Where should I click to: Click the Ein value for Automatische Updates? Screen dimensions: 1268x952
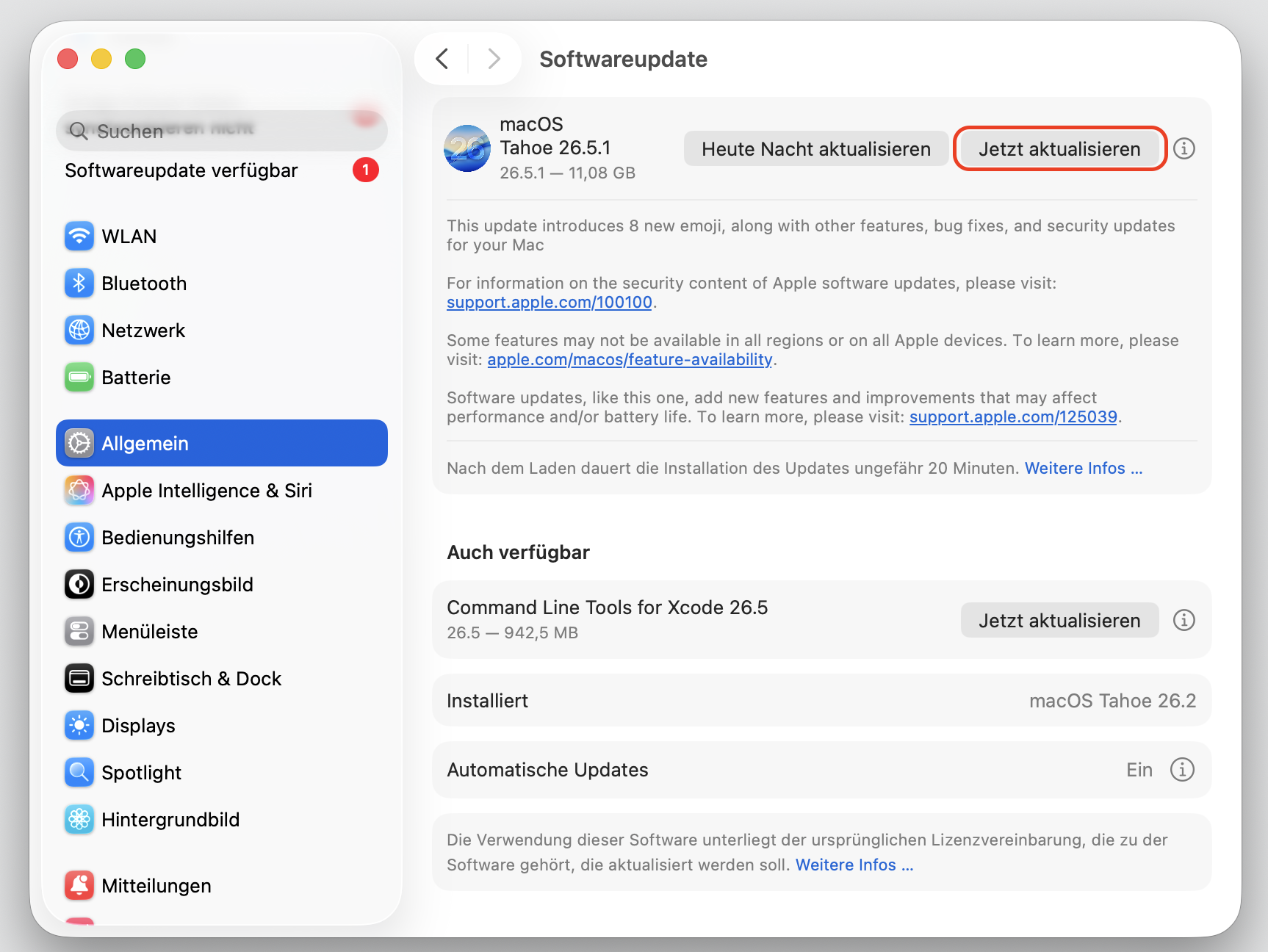click(x=1139, y=770)
